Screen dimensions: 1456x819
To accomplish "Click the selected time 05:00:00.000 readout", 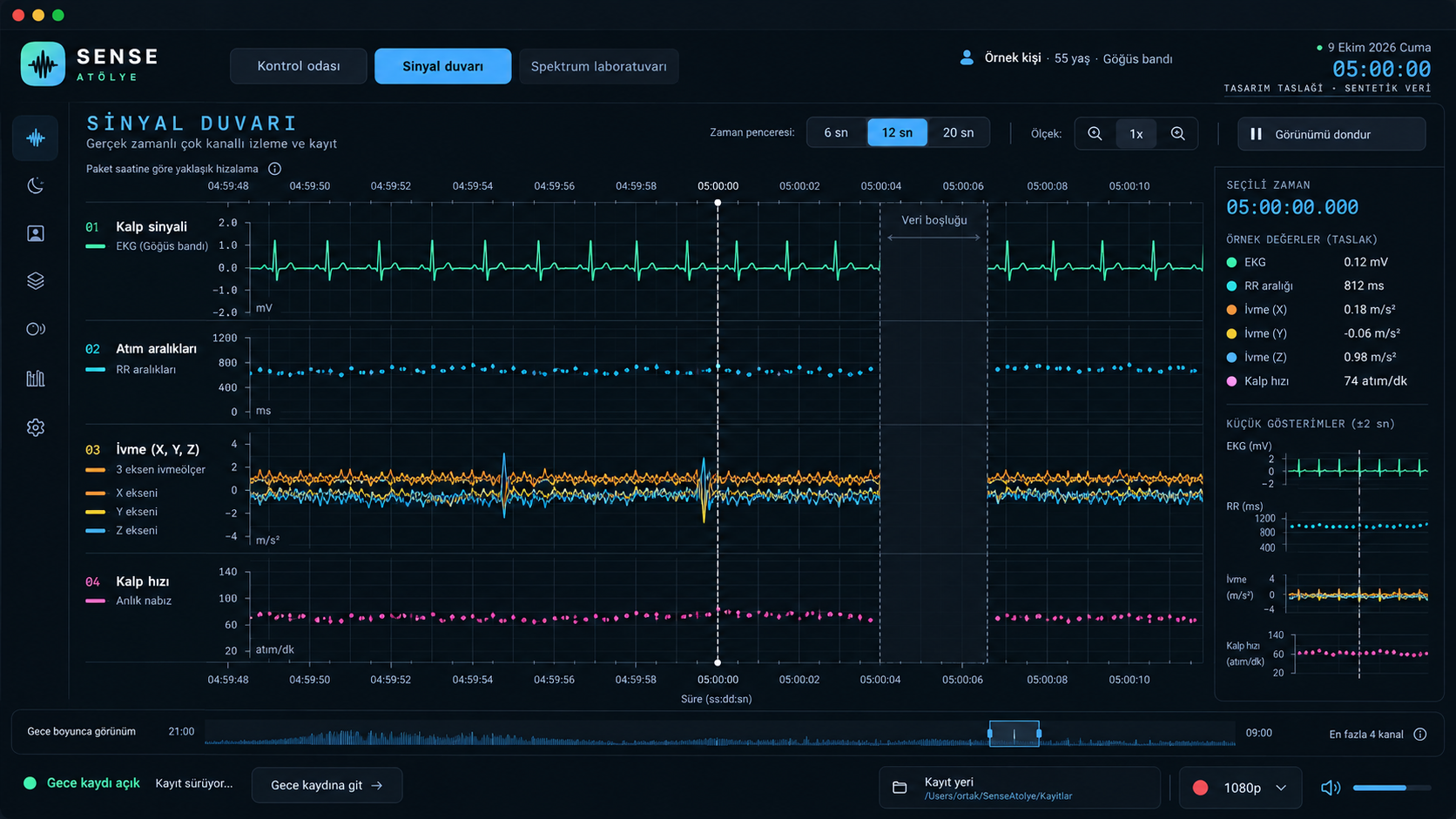I will [1292, 207].
